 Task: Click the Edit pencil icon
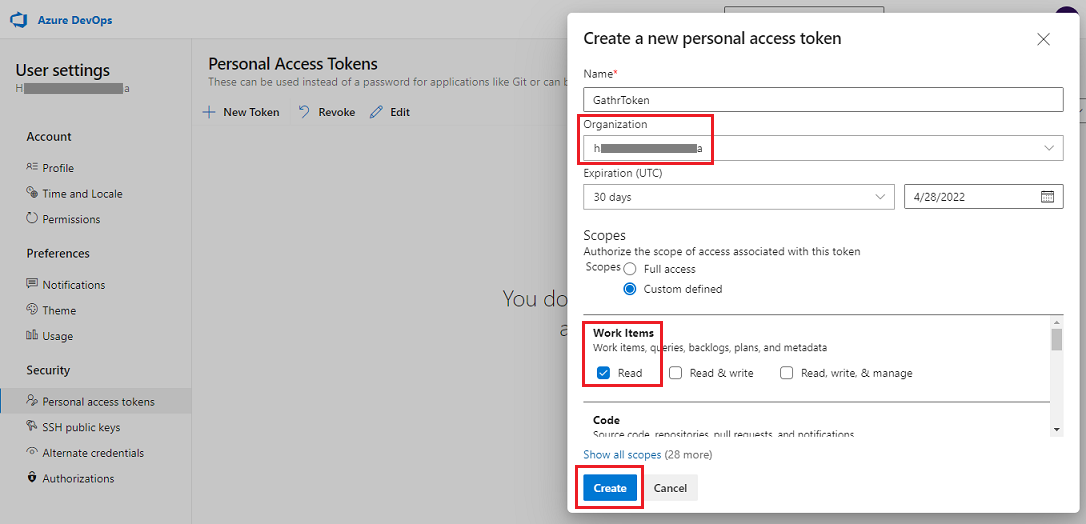376,112
